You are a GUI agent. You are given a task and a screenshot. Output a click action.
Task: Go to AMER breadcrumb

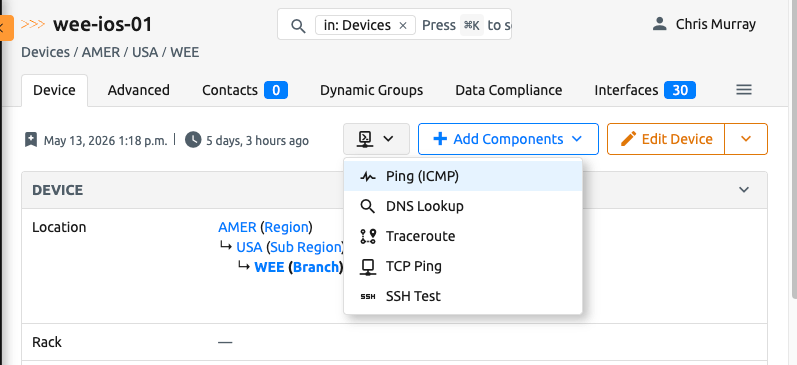101,52
